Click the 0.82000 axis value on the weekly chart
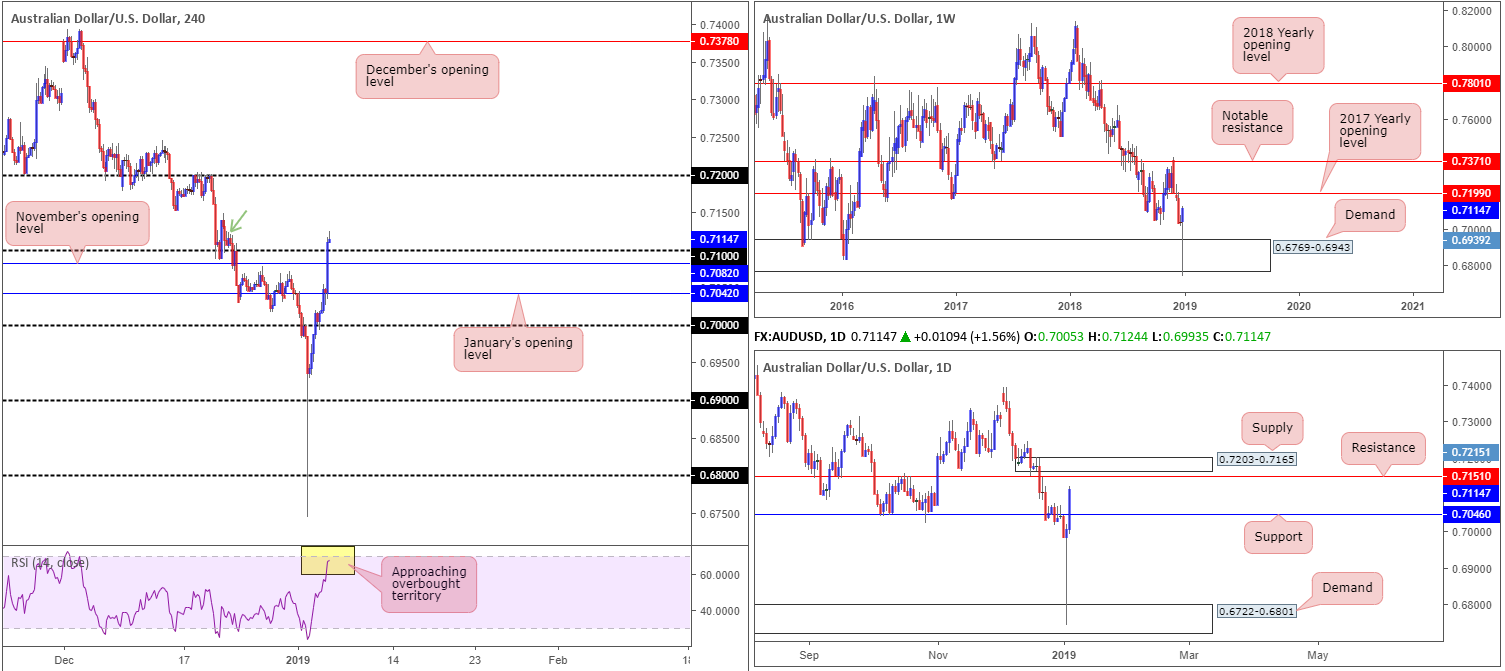 [1470, 10]
